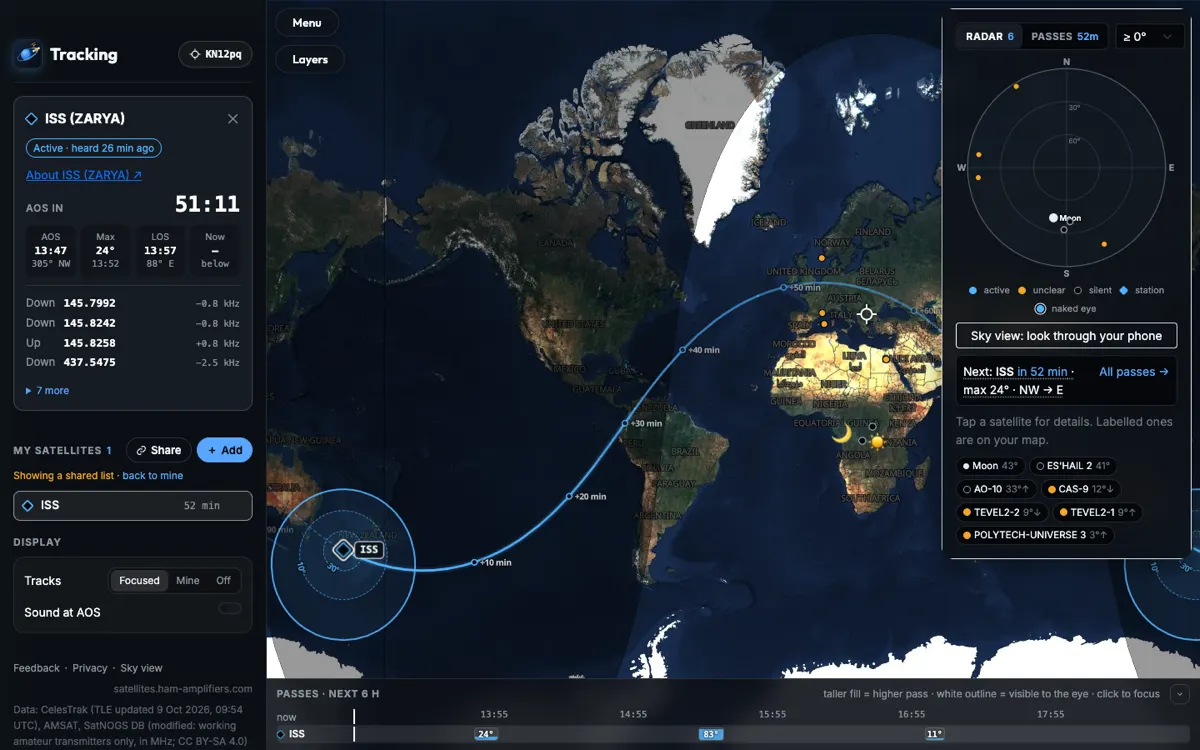Click the Share satellites button

click(159, 450)
